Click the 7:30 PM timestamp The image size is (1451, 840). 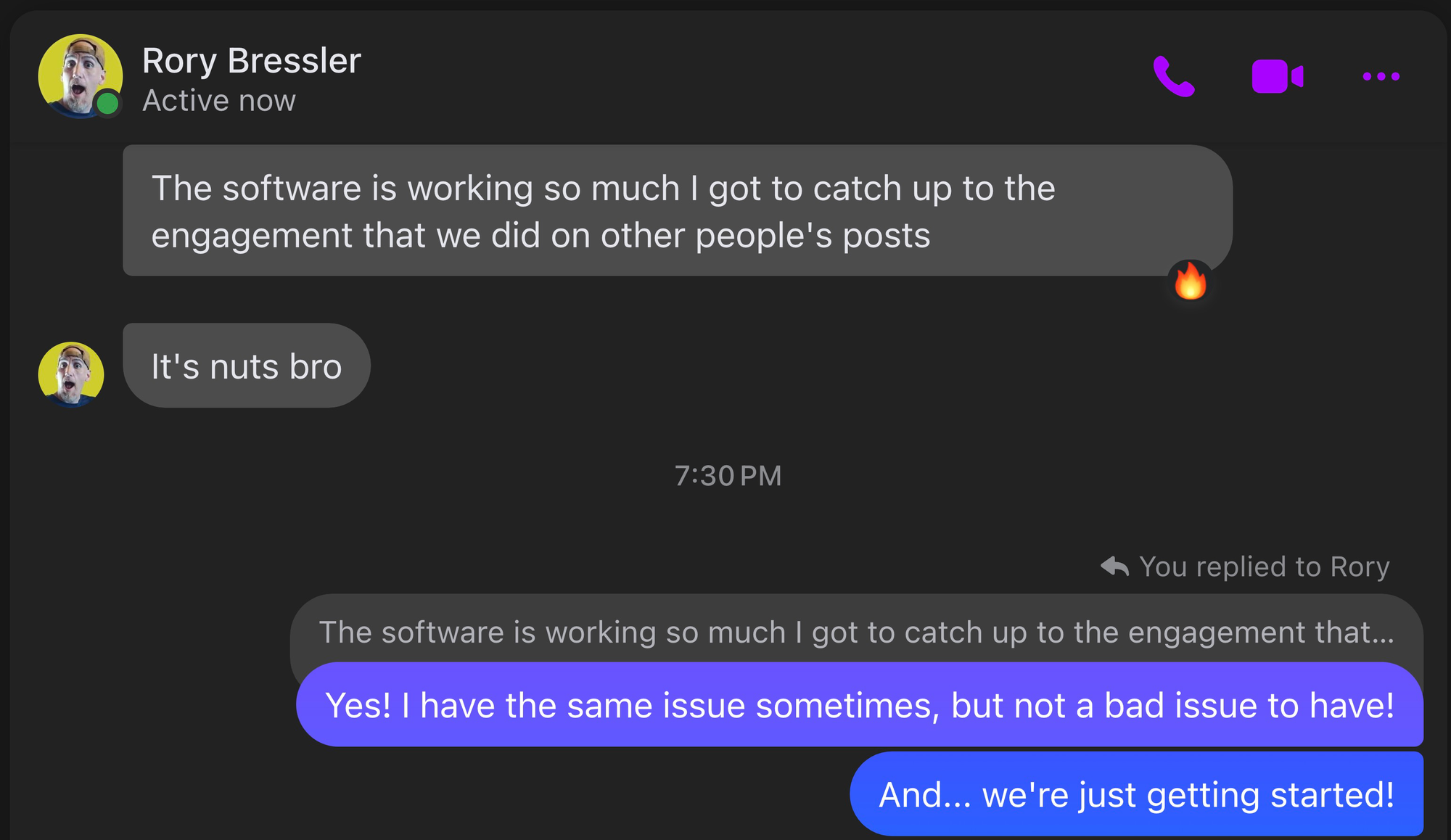click(x=728, y=476)
